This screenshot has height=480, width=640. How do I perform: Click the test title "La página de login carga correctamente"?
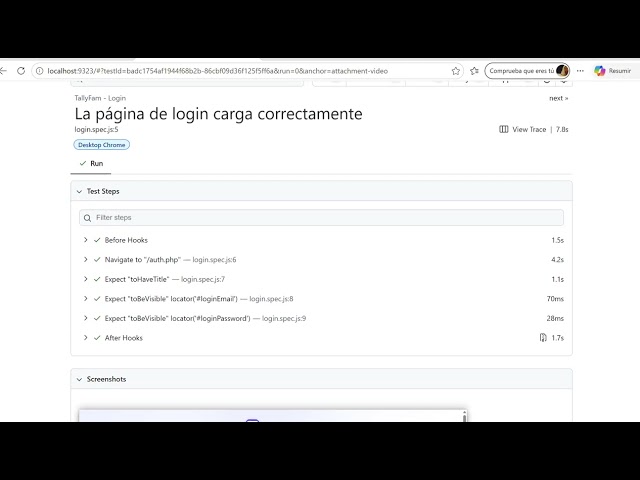(x=218, y=114)
